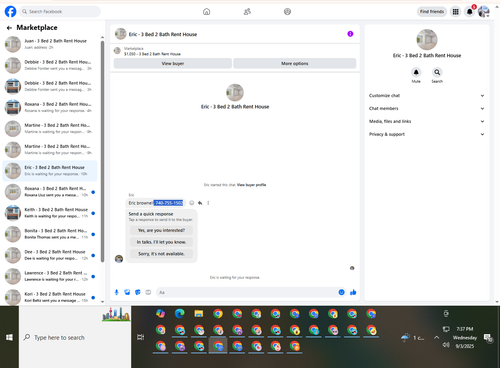Expand Media, files and links section
This screenshot has height=368, width=500.
pos(426,121)
